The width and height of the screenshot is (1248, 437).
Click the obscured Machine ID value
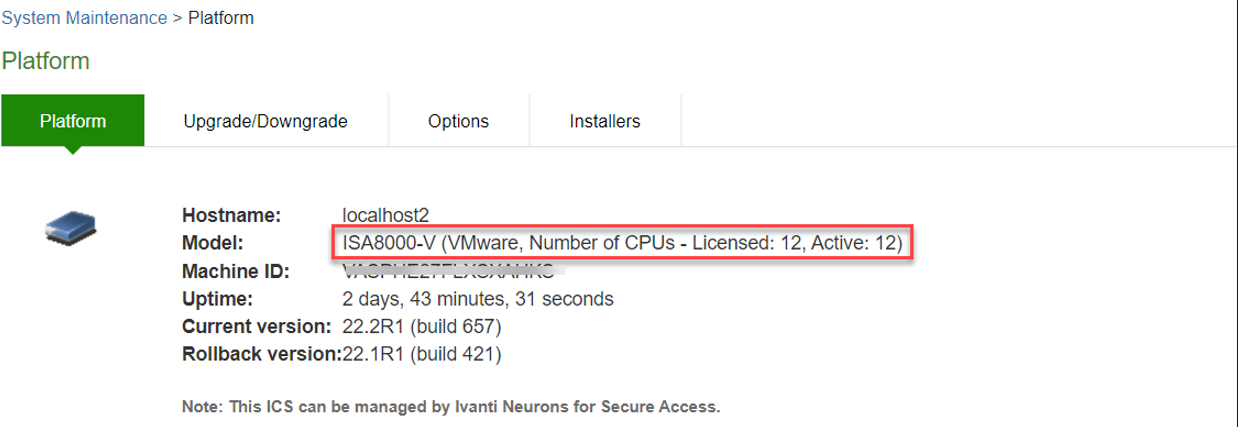(448, 271)
